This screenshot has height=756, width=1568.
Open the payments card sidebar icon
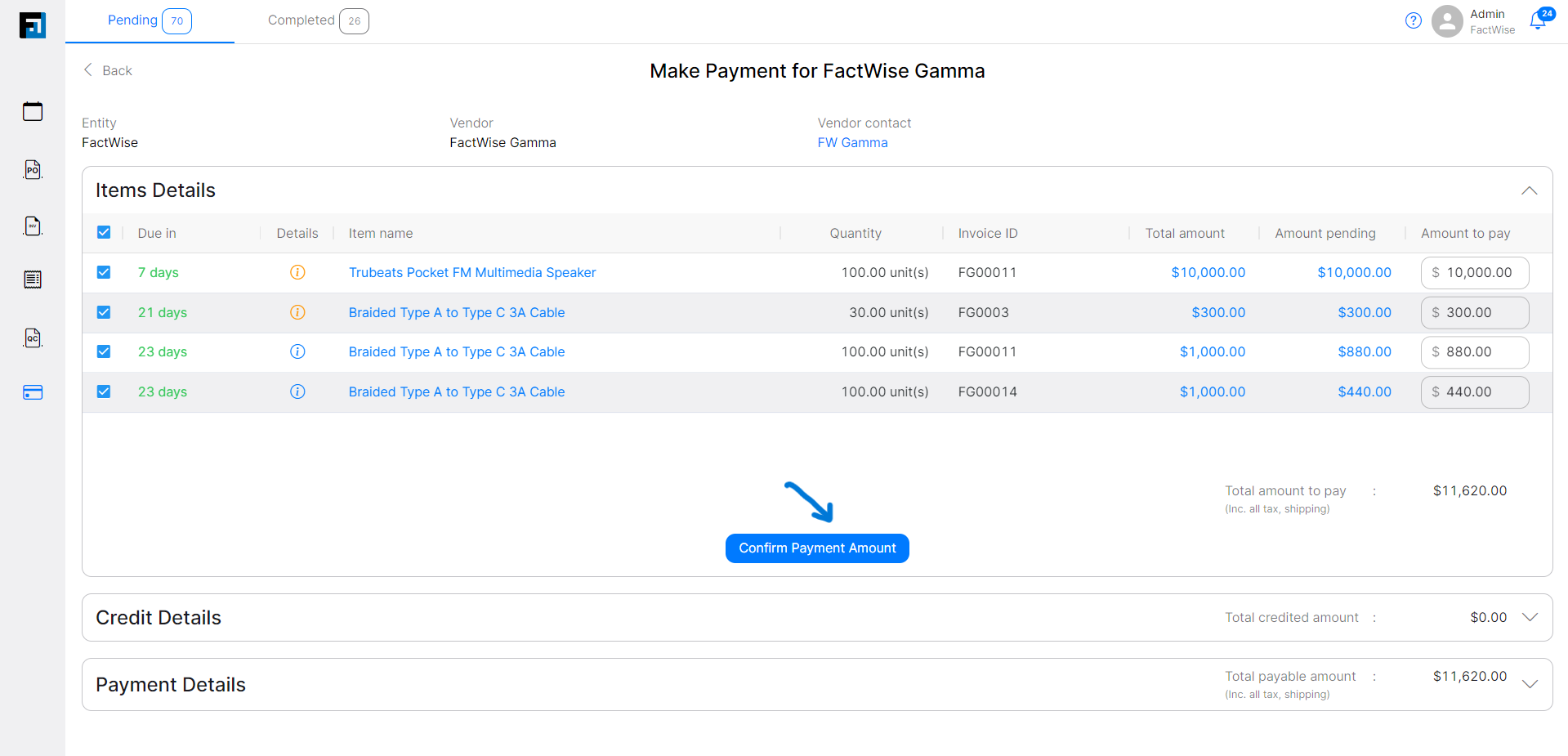tap(33, 392)
